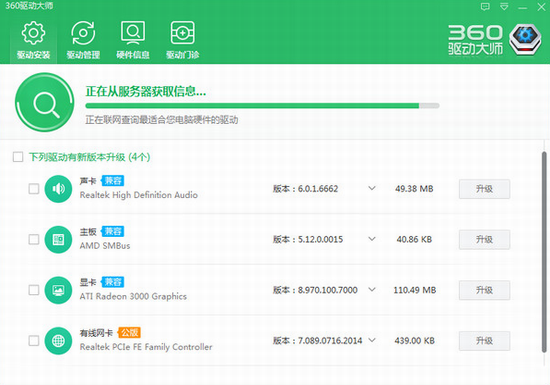Click the ATI Radeon 3000 Graphics name
The image size is (550, 385).
pyautogui.click(x=133, y=296)
